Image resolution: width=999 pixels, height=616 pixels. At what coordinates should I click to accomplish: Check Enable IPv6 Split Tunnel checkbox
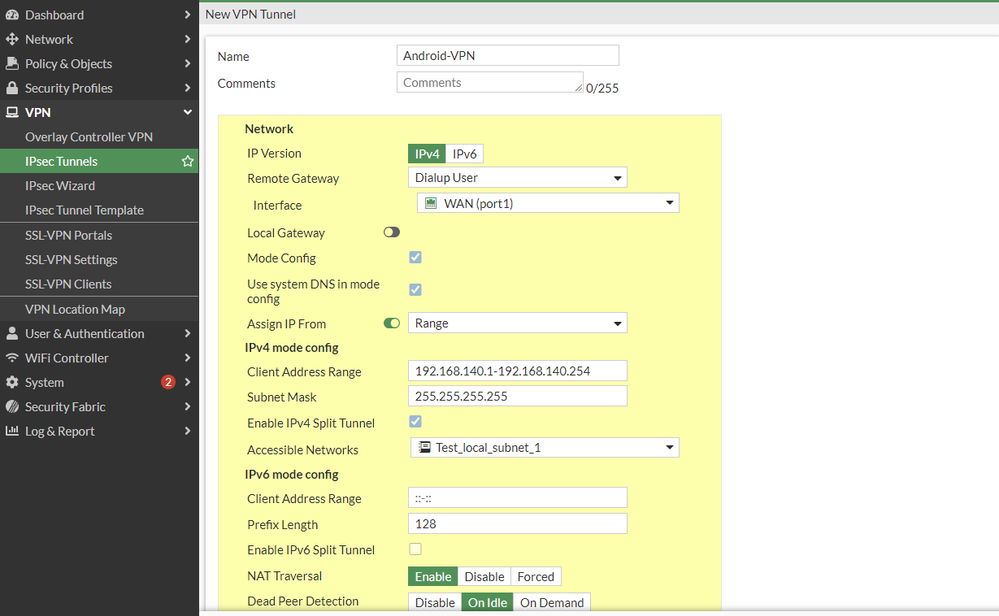point(415,549)
